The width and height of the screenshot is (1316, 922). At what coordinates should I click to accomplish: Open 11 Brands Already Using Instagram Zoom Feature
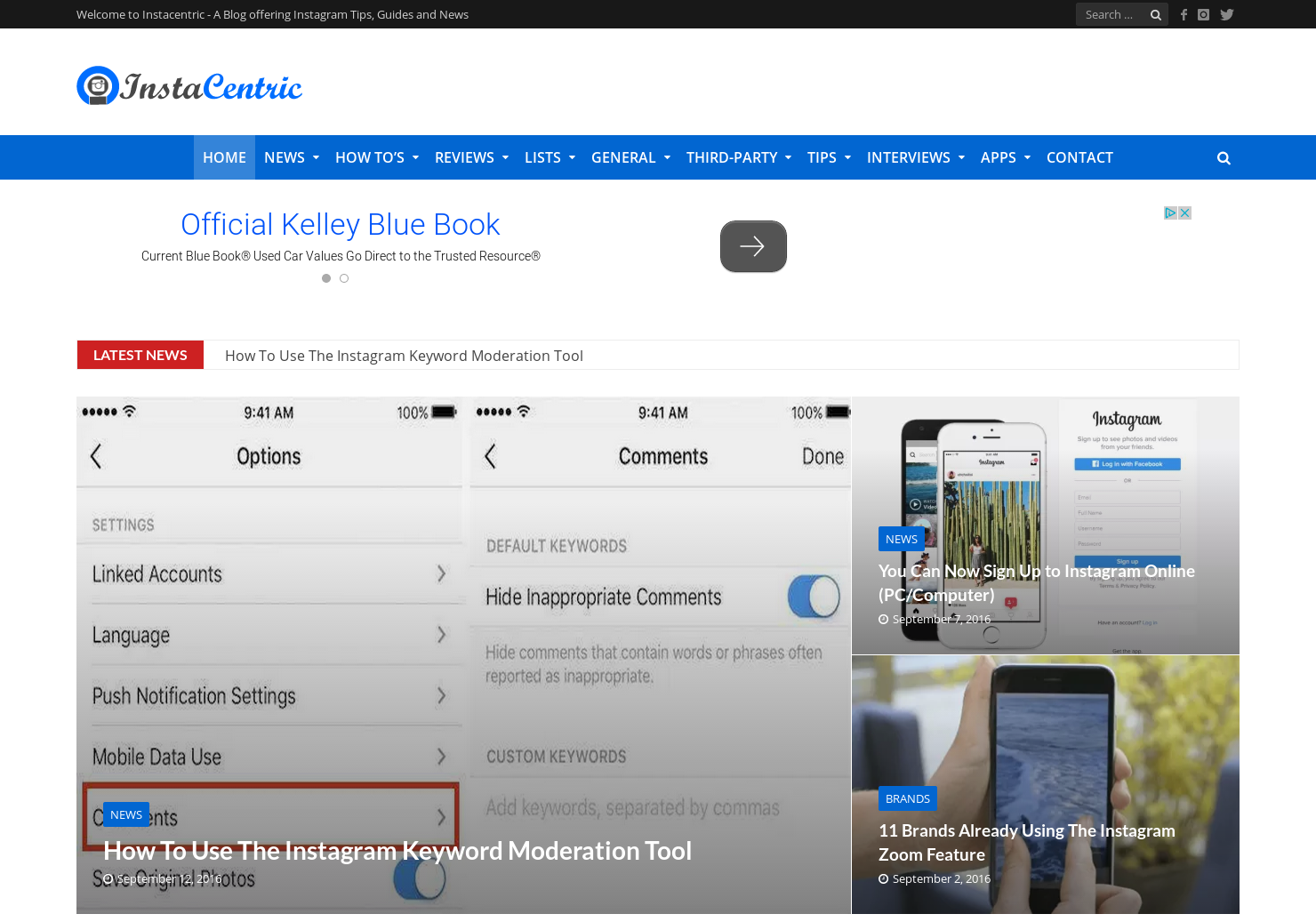[x=1027, y=842]
